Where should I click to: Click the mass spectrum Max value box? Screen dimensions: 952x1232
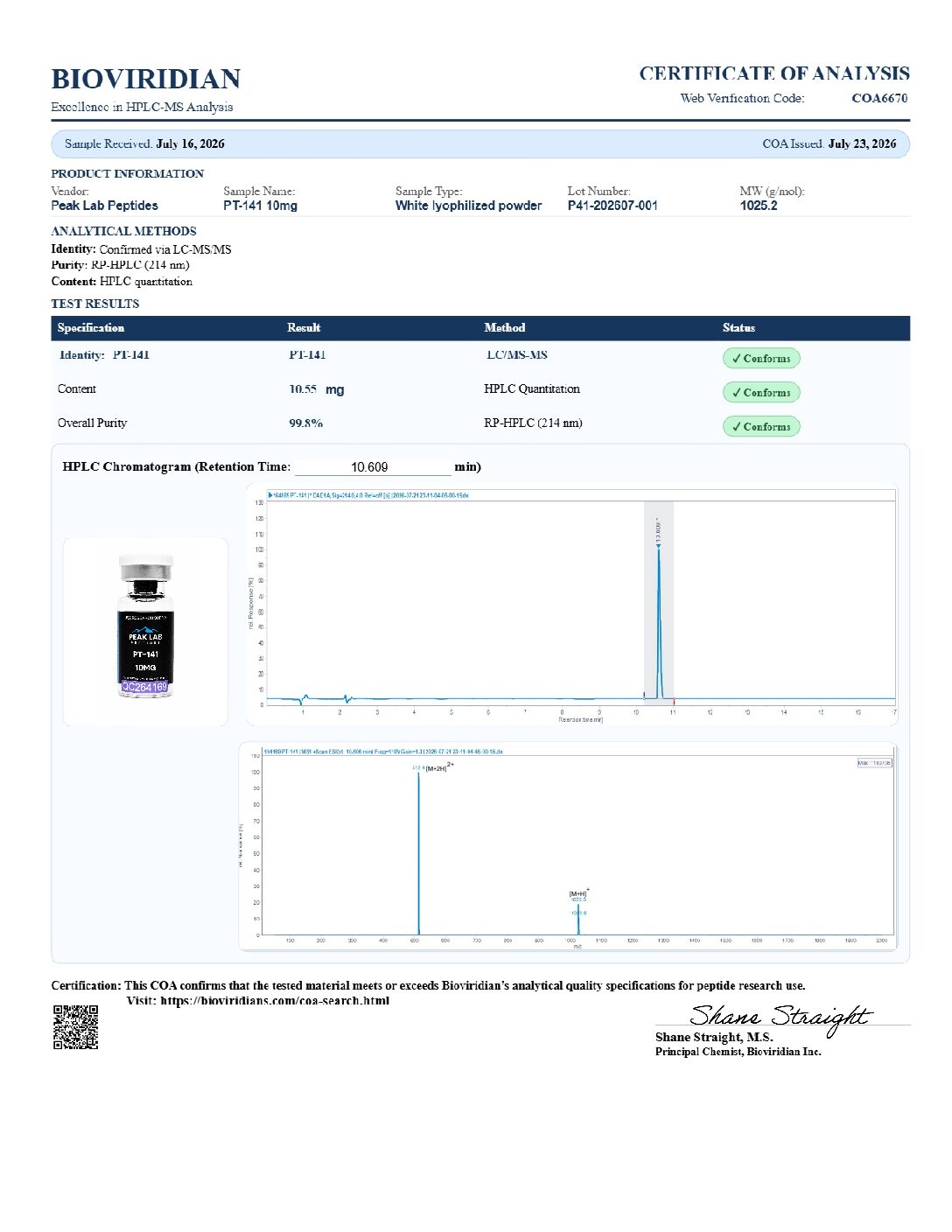coord(874,763)
